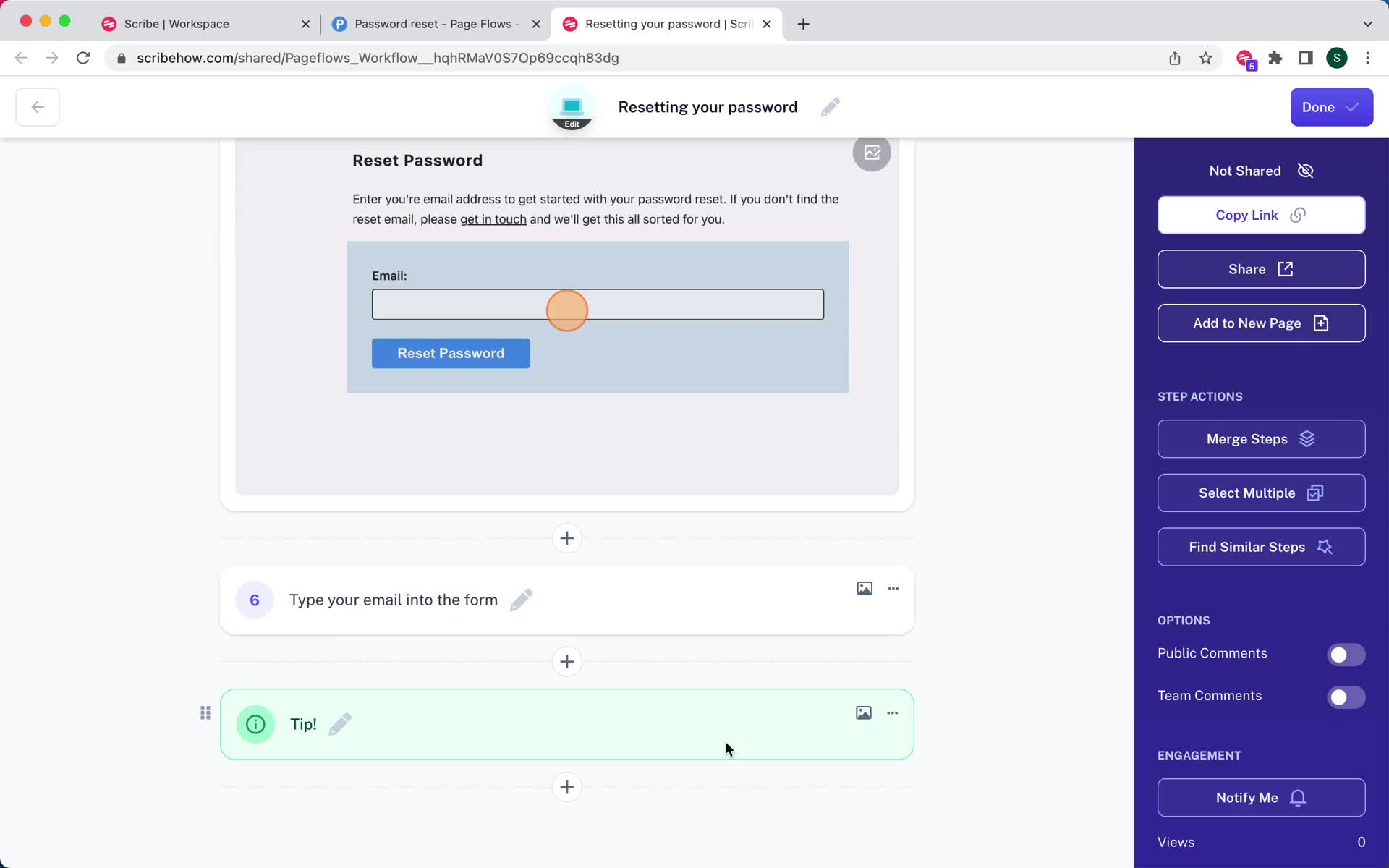Screen dimensions: 1389x868
Task: Click the Done button top right
Action: coord(1331,107)
